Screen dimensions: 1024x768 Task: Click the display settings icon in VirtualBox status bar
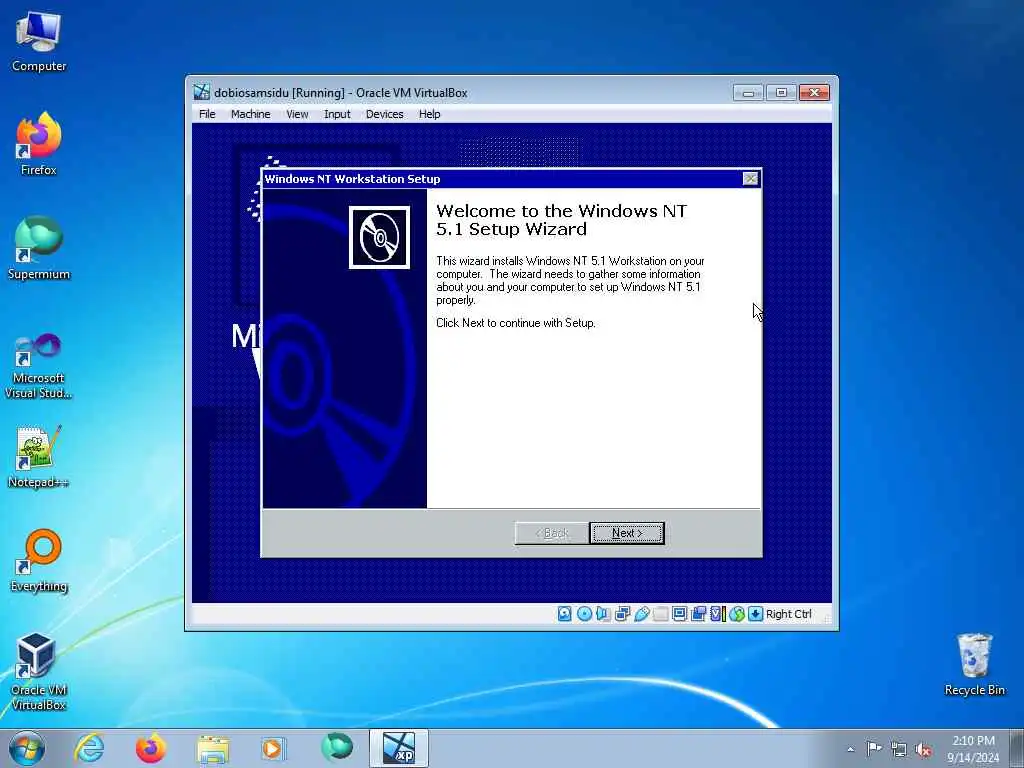pyautogui.click(x=679, y=614)
